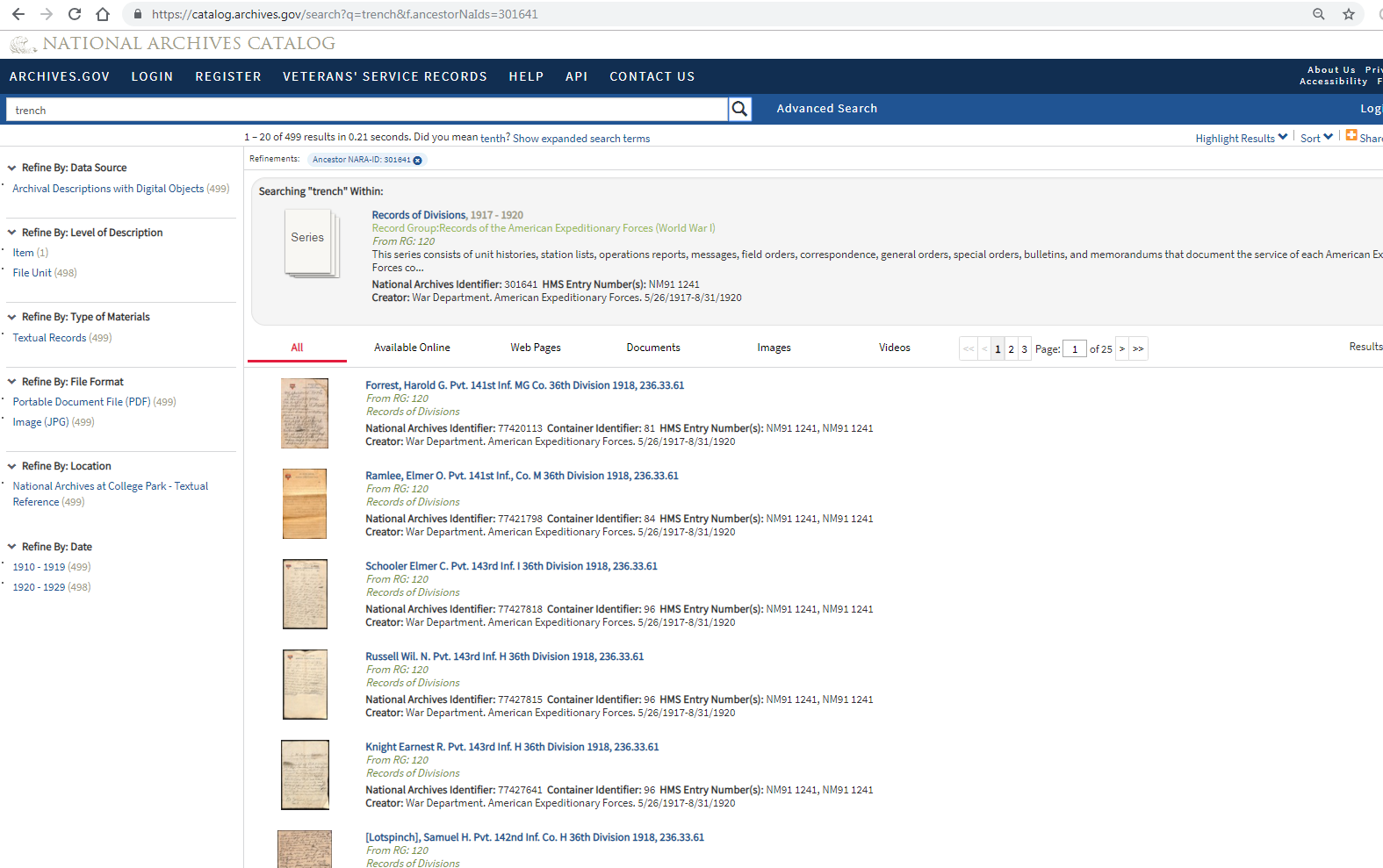The image size is (1383, 868).
Task: Click the browser back arrow
Action: click(18, 14)
